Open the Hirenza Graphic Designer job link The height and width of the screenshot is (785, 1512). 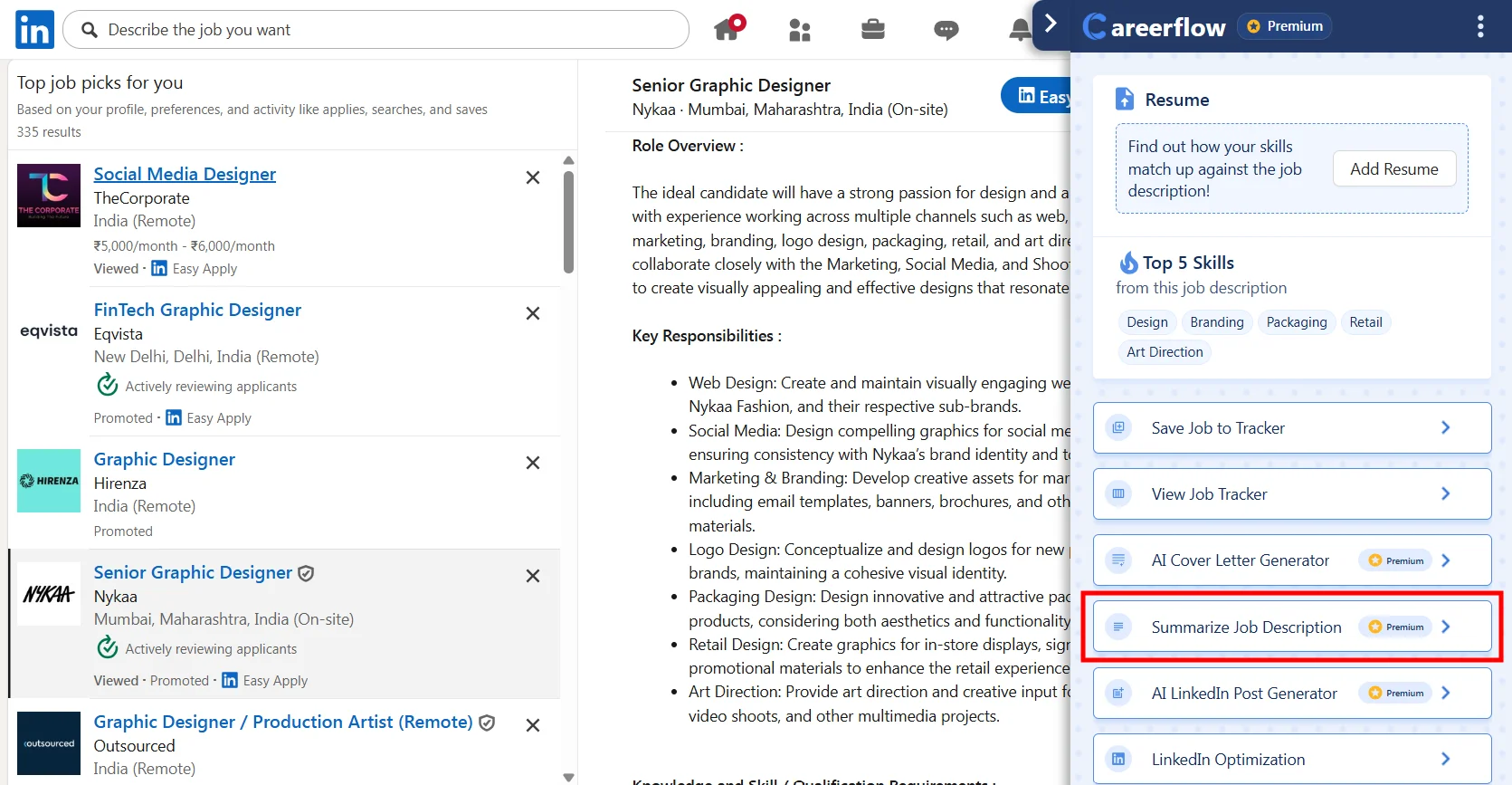click(x=164, y=459)
